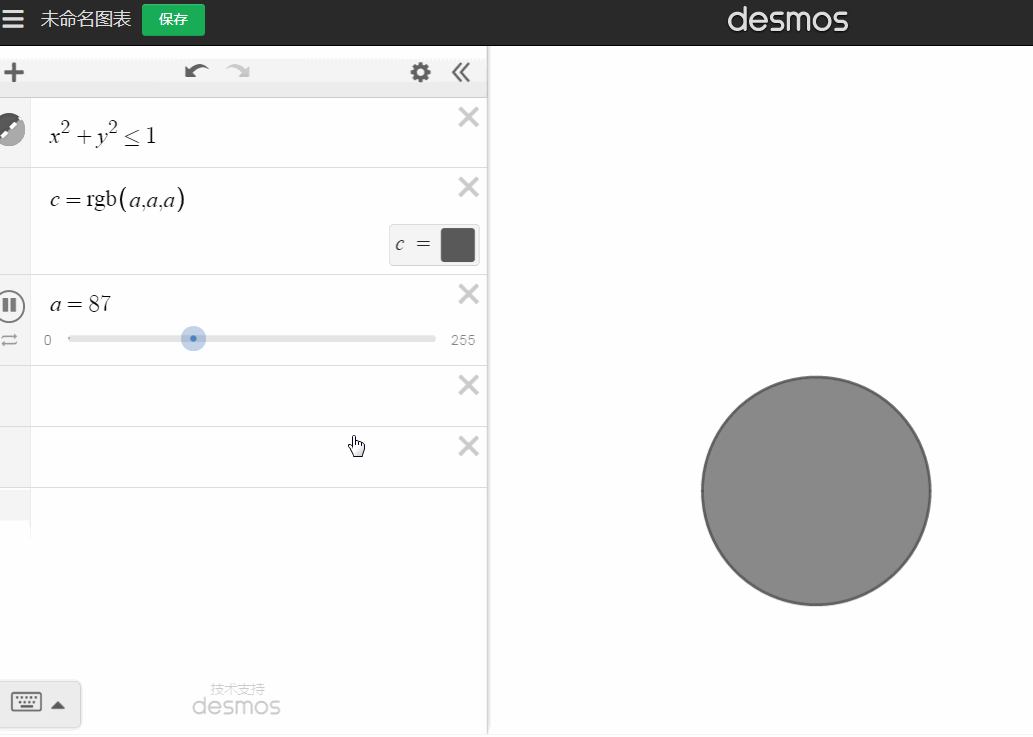
Task: Pause the slider animation for a
Action: 11,306
